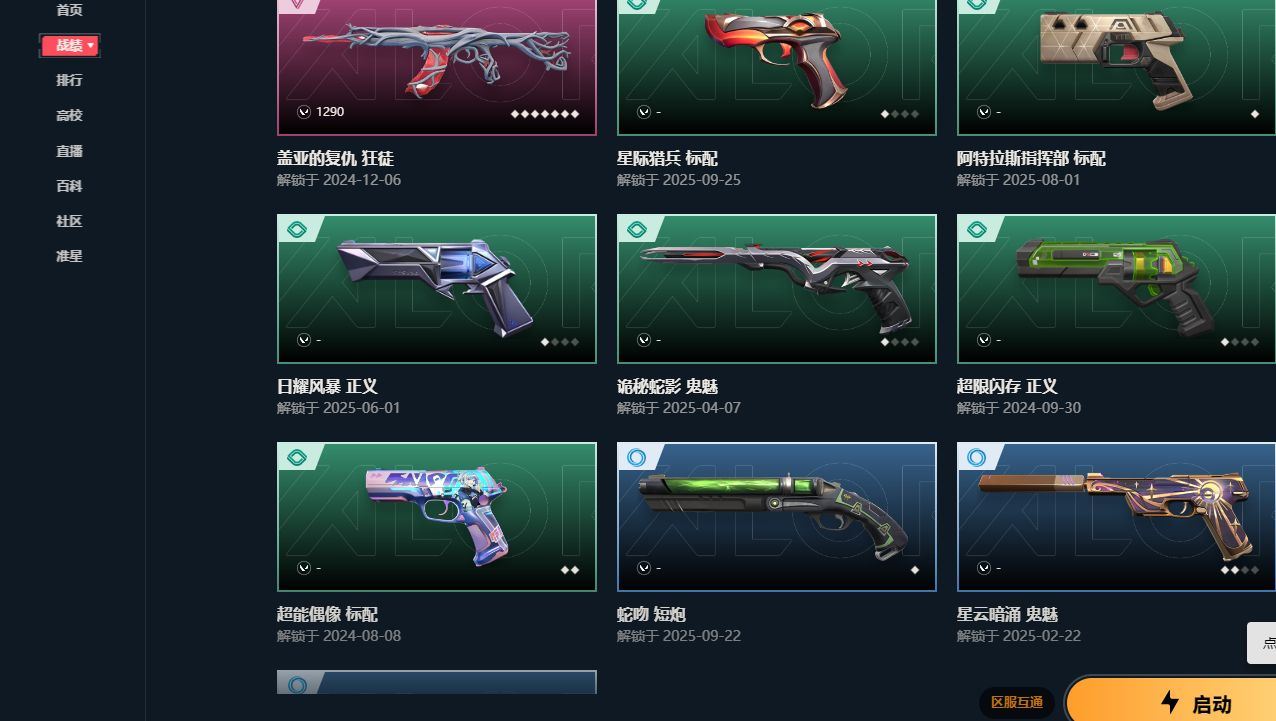Open the 社区 sidebar item
Screen dimensions: 1276x721
[69, 221]
